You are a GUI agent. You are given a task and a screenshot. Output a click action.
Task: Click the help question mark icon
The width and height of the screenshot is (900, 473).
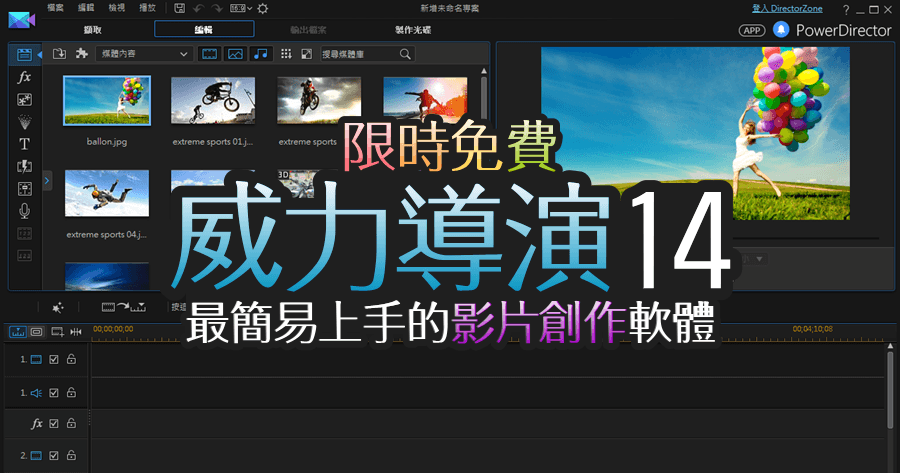pos(845,9)
